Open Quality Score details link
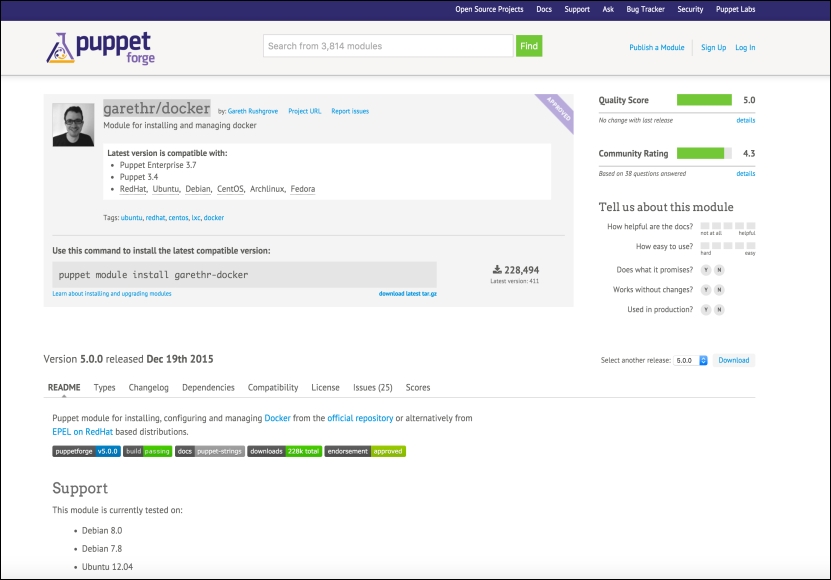The image size is (831, 580). coord(745,120)
